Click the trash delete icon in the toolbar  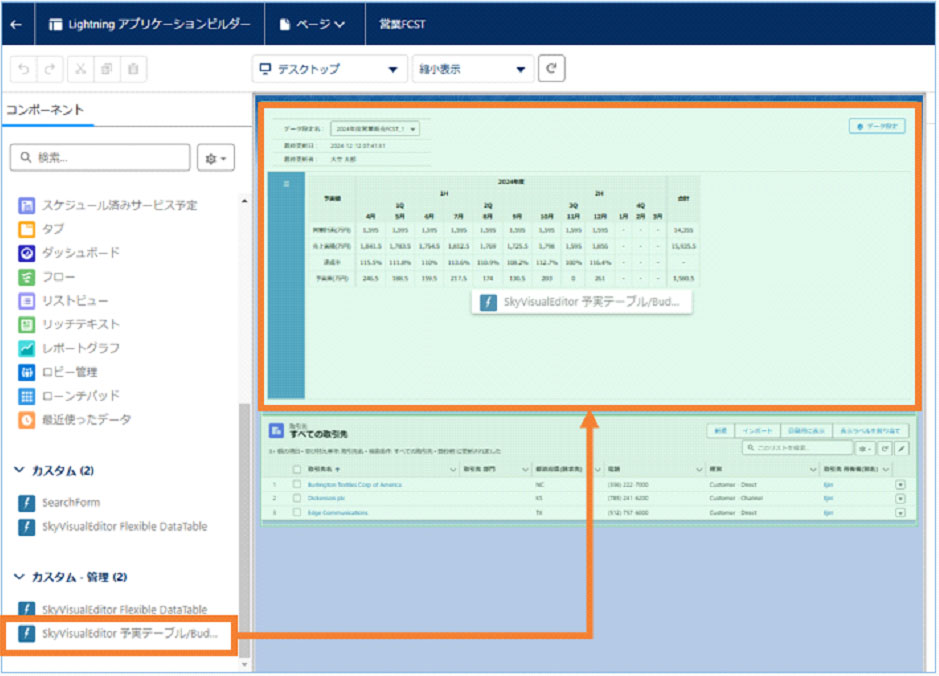coord(134,69)
